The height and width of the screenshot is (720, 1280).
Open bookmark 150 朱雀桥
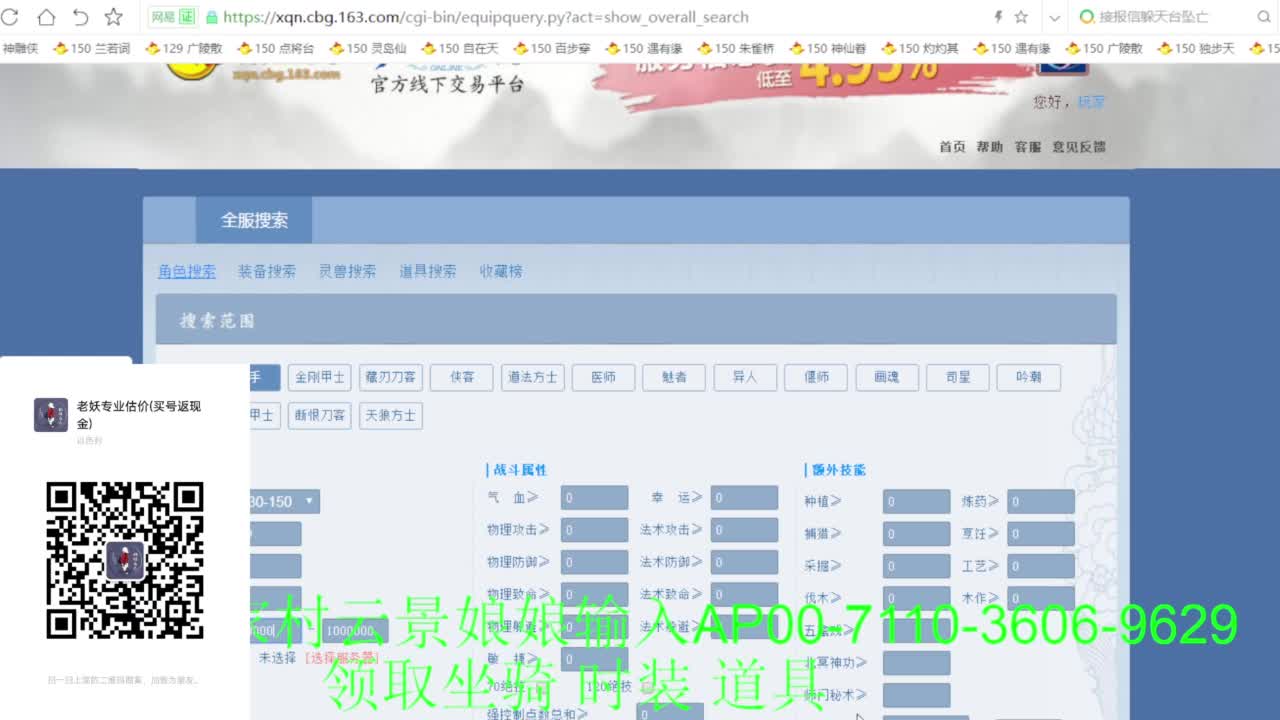(736, 48)
